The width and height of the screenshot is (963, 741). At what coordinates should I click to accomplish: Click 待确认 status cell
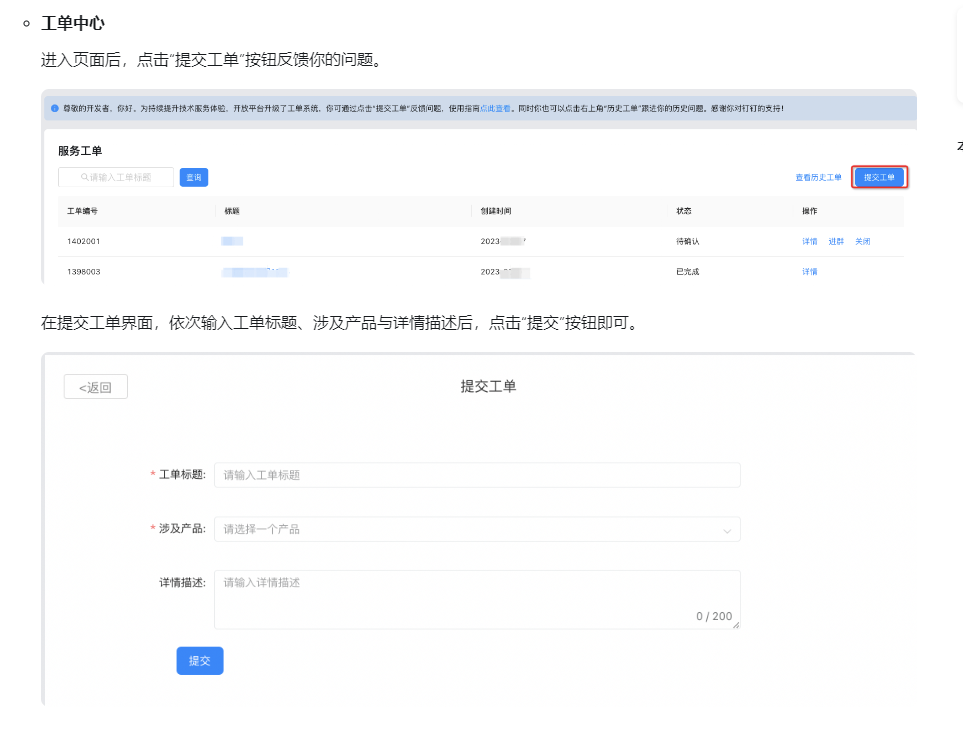pyautogui.click(x=687, y=241)
